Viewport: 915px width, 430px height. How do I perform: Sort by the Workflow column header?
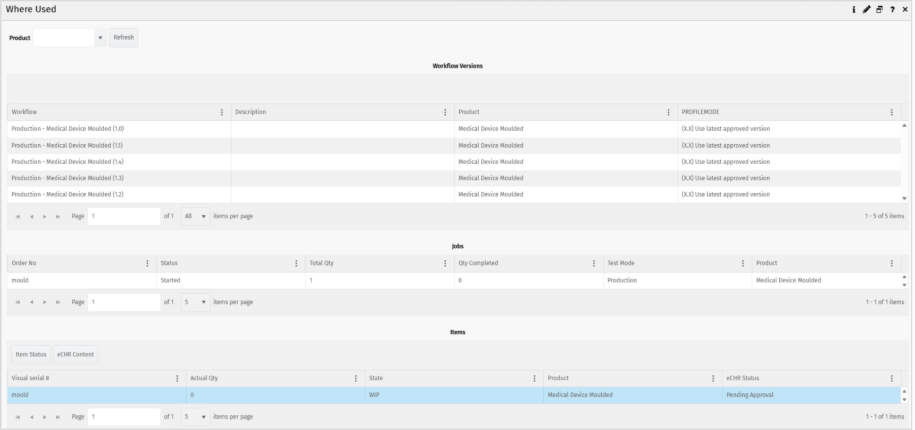point(24,112)
